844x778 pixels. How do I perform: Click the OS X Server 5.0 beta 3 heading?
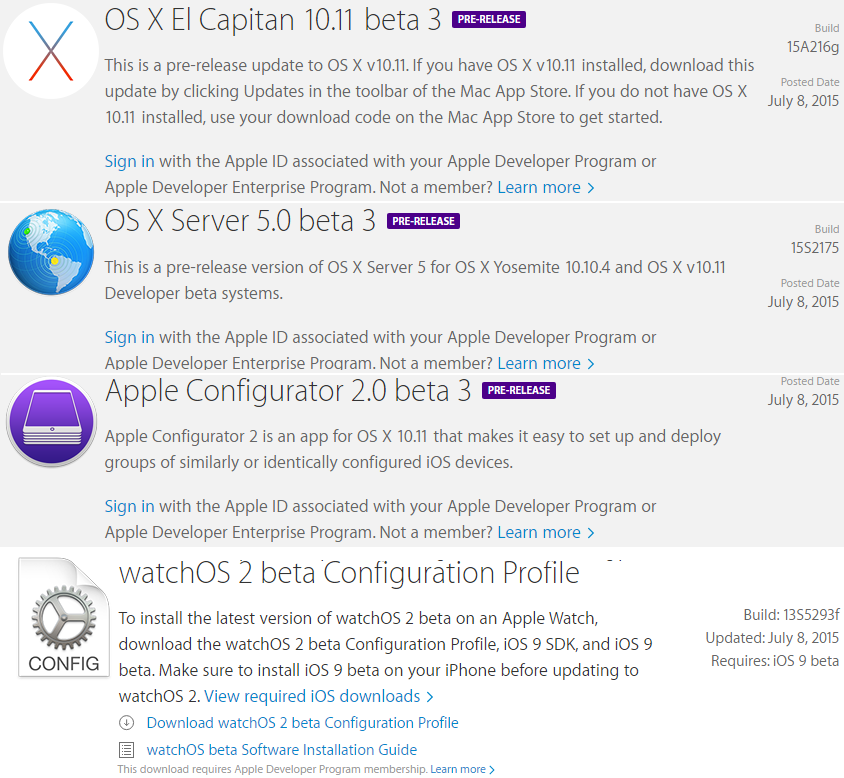(240, 221)
